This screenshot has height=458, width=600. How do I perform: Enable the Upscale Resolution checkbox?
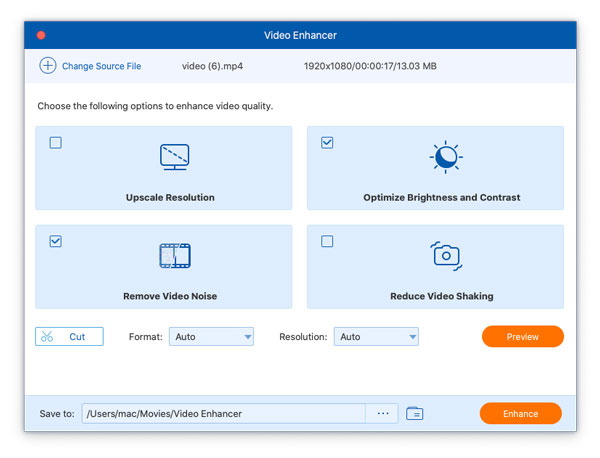pos(56,143)
